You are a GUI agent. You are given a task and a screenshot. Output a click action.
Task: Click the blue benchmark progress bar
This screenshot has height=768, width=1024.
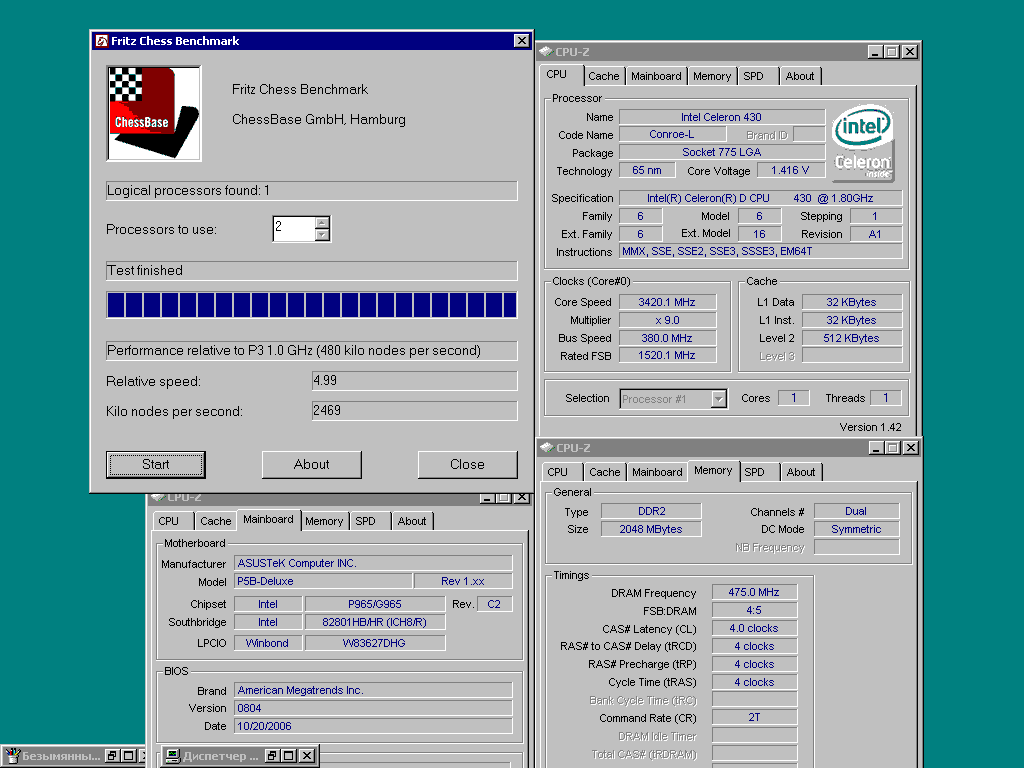click(312, 305)
